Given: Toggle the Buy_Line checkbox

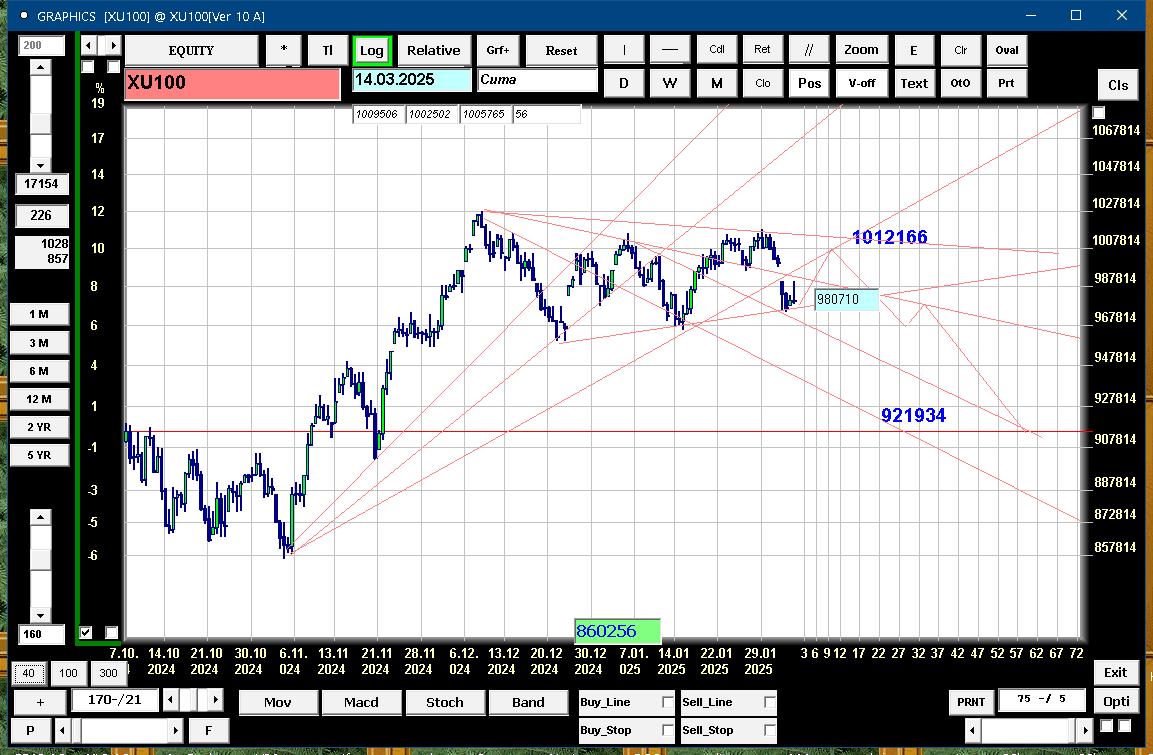Looking at the screenshot, I should click(x=668, y=702).
